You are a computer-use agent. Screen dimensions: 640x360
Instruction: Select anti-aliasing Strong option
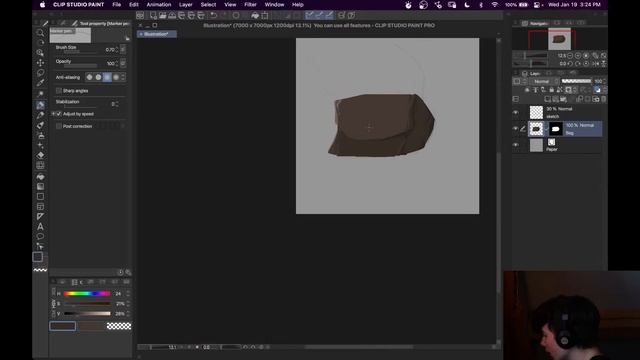click(x=116, y=77)
